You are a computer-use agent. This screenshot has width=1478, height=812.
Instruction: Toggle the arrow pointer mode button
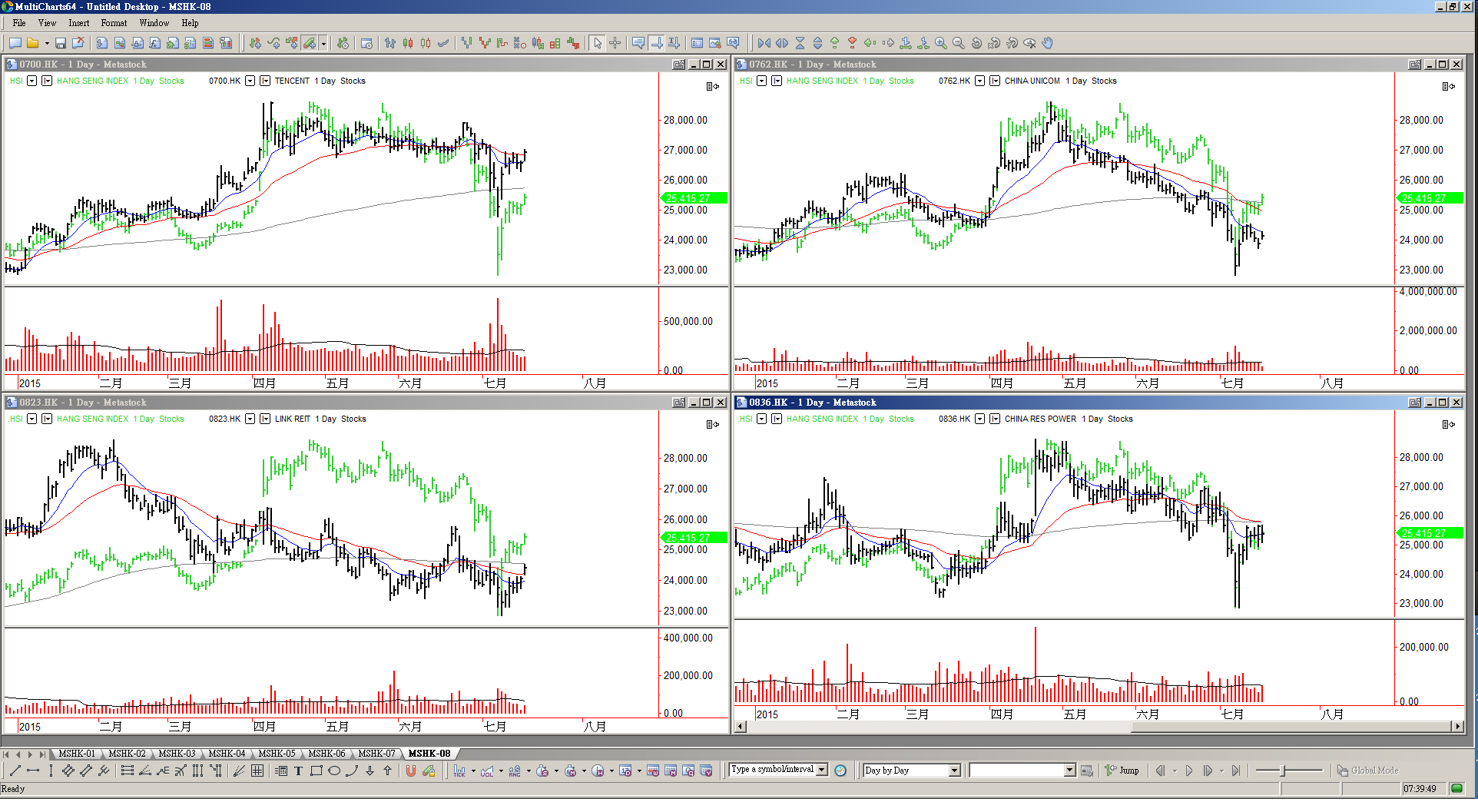coord(598,44)
